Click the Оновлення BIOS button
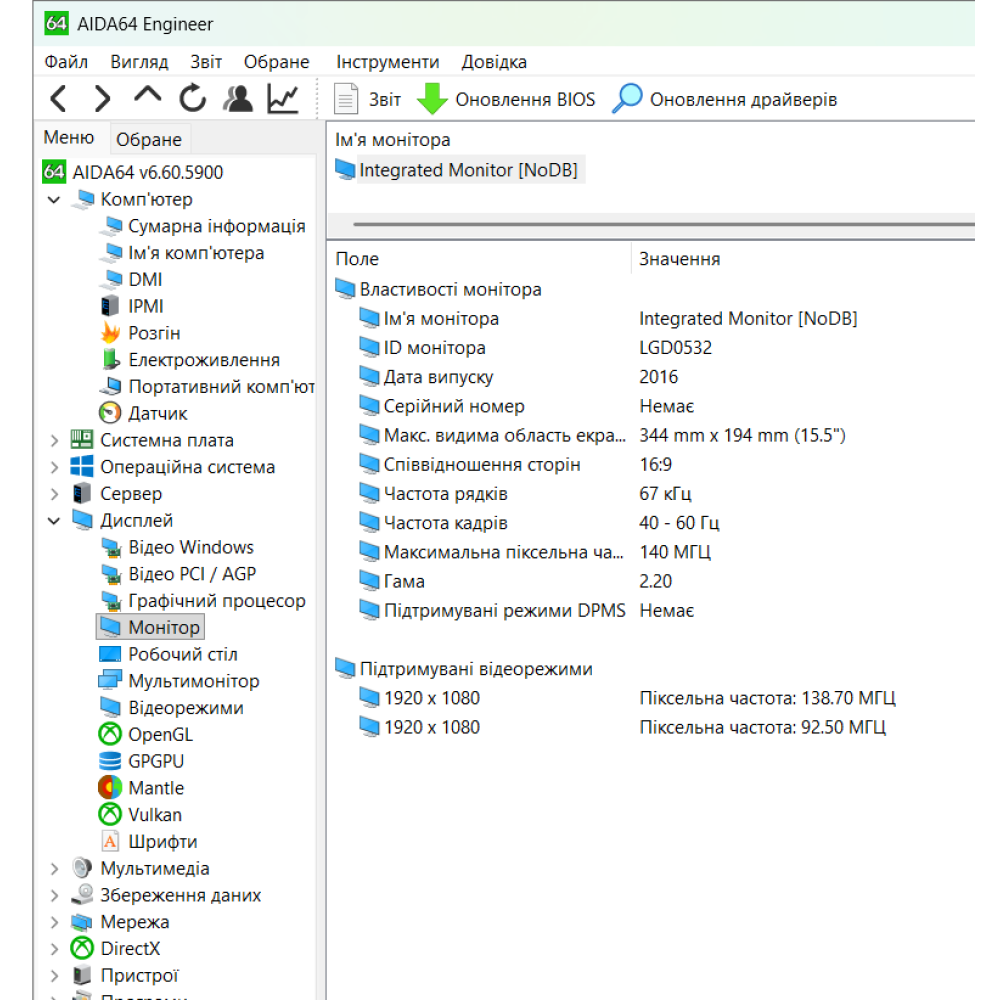 coord(526,99)
